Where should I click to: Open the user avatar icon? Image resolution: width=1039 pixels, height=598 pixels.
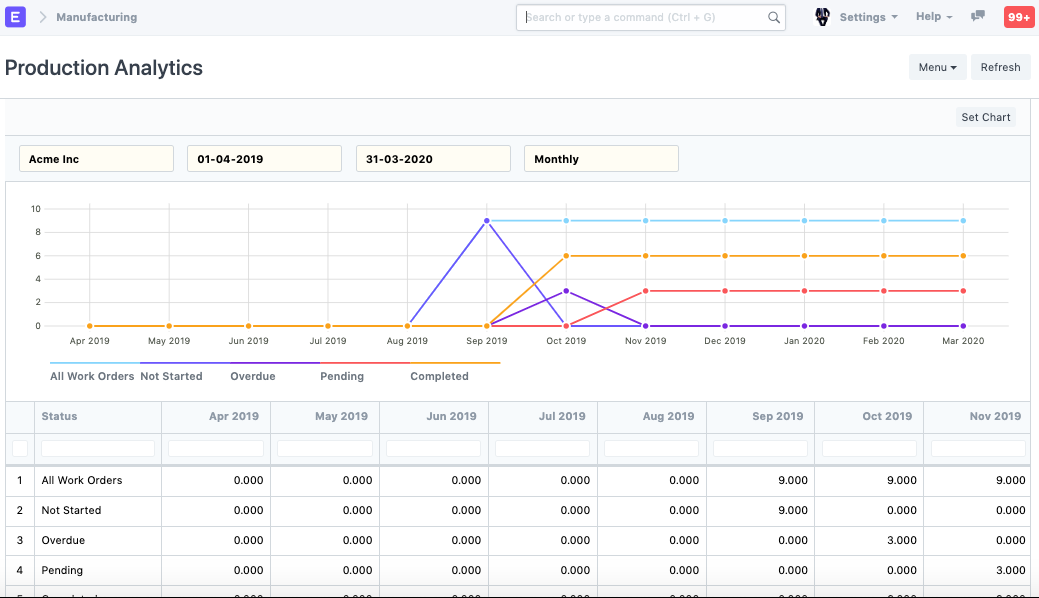822,17
